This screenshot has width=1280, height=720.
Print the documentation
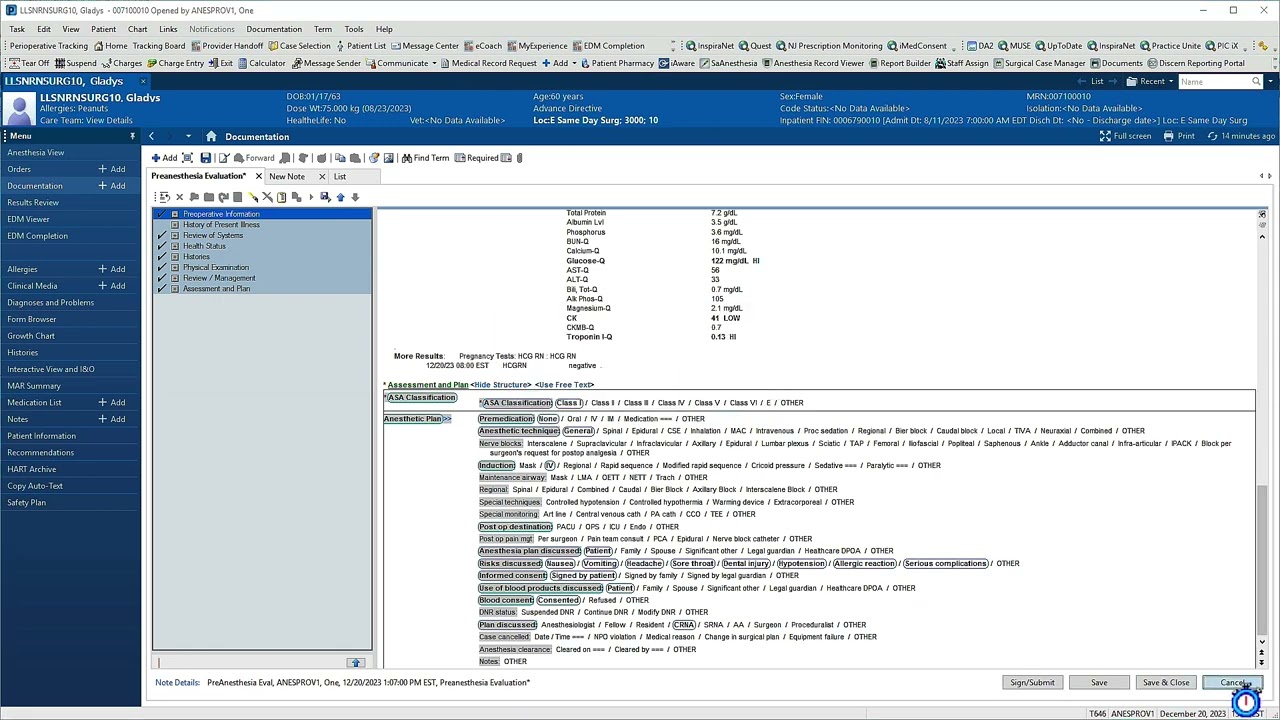coord(1179,136)
